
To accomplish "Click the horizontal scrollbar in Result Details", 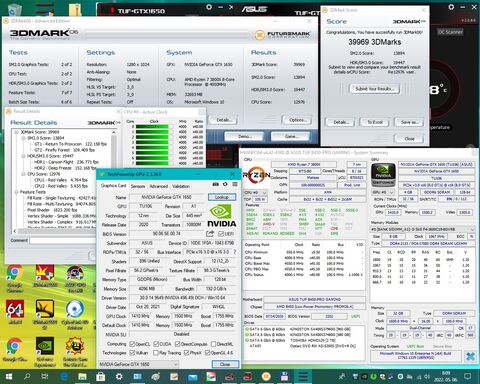I will point(55,231).
